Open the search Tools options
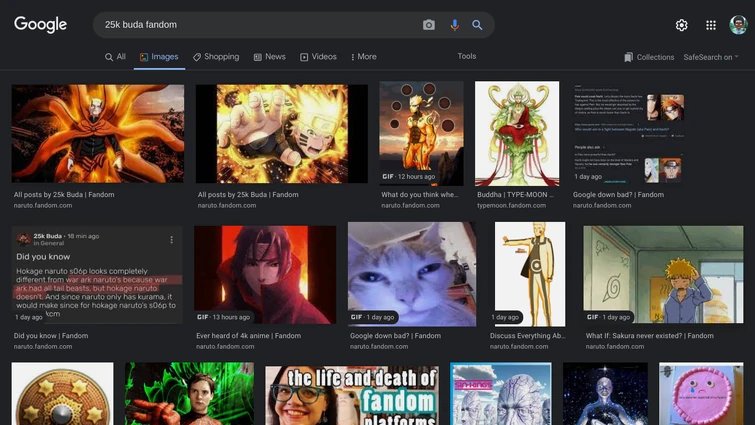 tap(467, 56)
